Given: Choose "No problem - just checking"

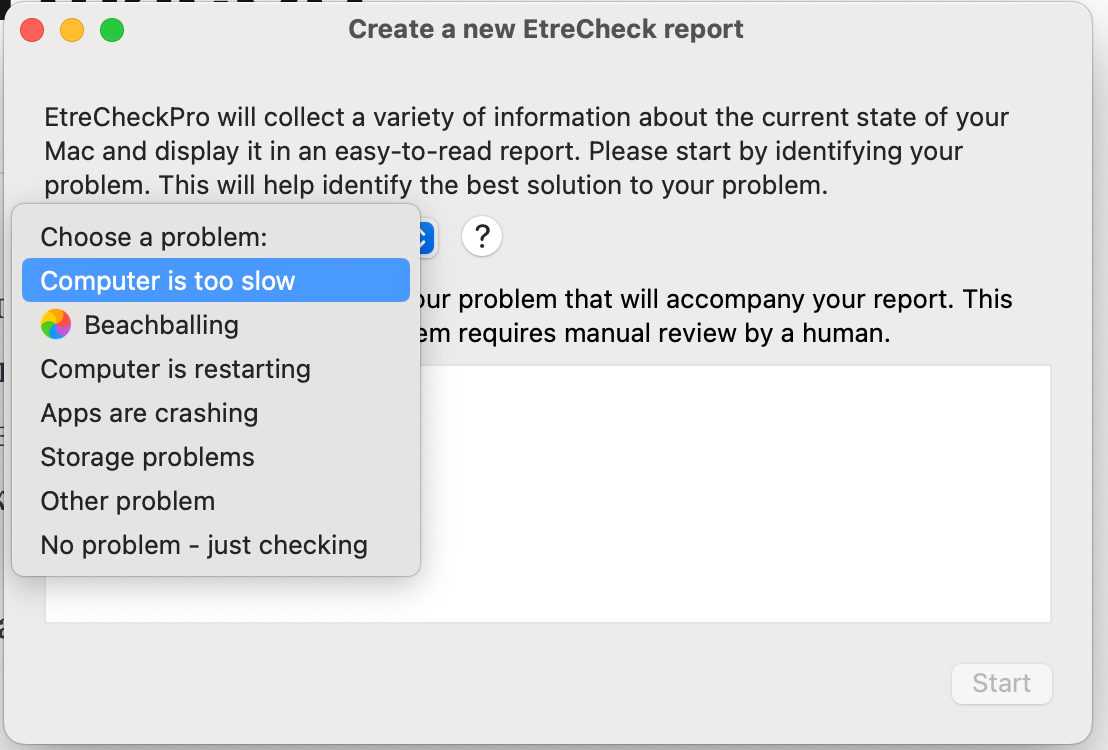Looking at the screenshot, I should coord(216,545).
